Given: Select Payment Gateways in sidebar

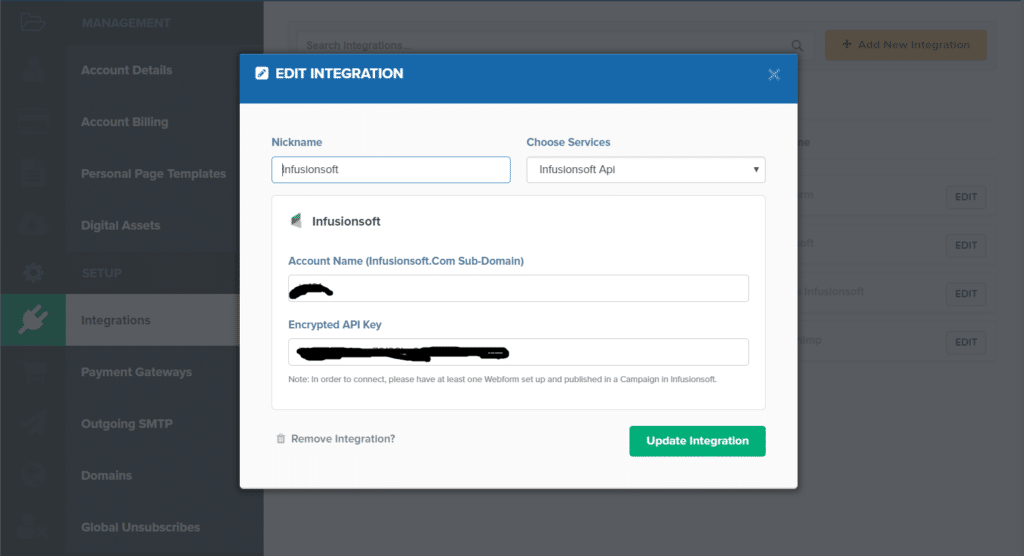Looking at the screenshot, I should (x=136, y=372).
